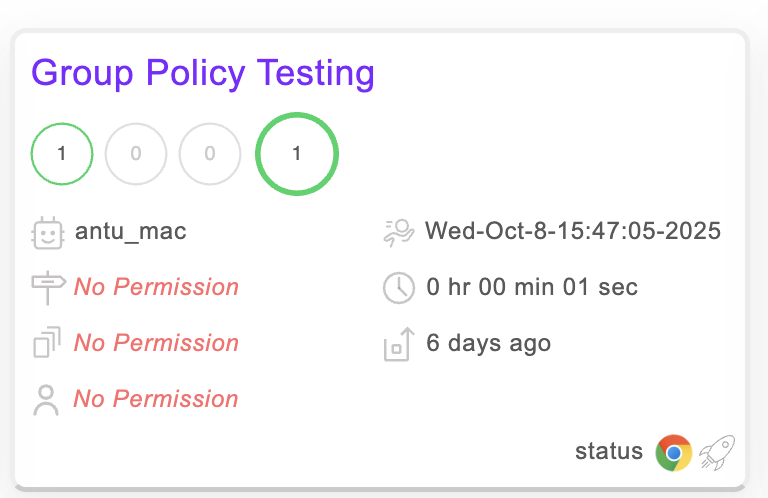Viewport: 768px width, 498px height.
Task: Click the upload box icon beside 6 days ago
Action: 398,344
